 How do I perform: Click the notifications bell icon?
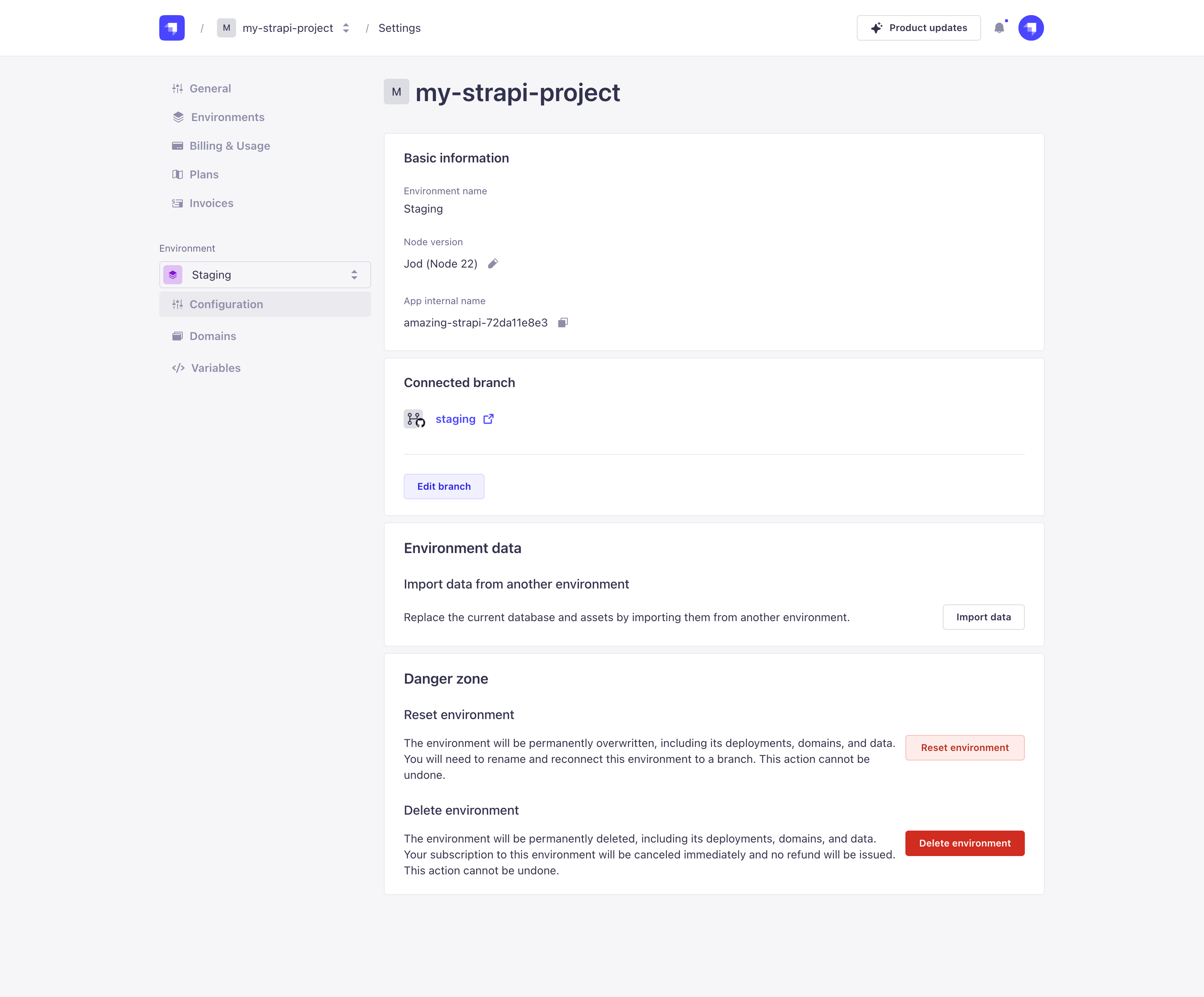1000,27
